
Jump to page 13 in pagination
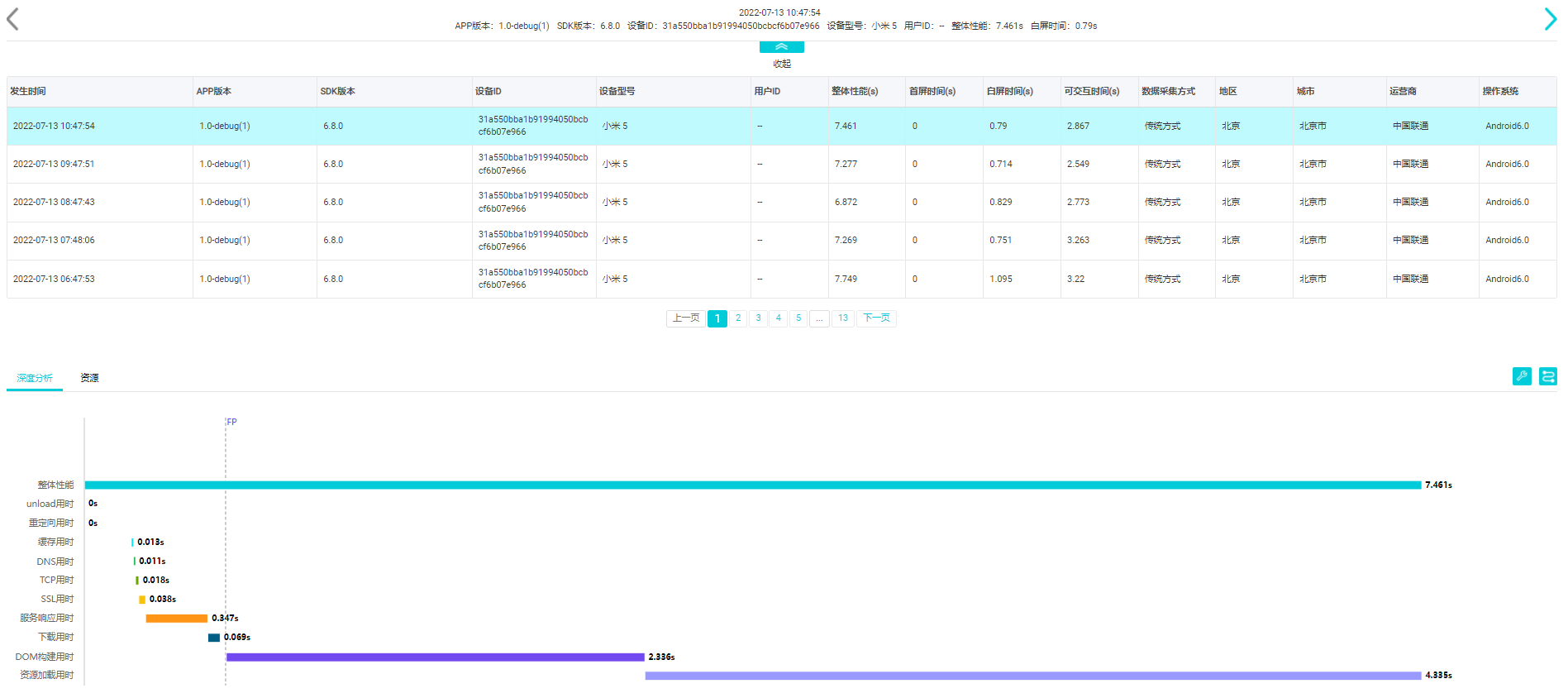[842, 318]
